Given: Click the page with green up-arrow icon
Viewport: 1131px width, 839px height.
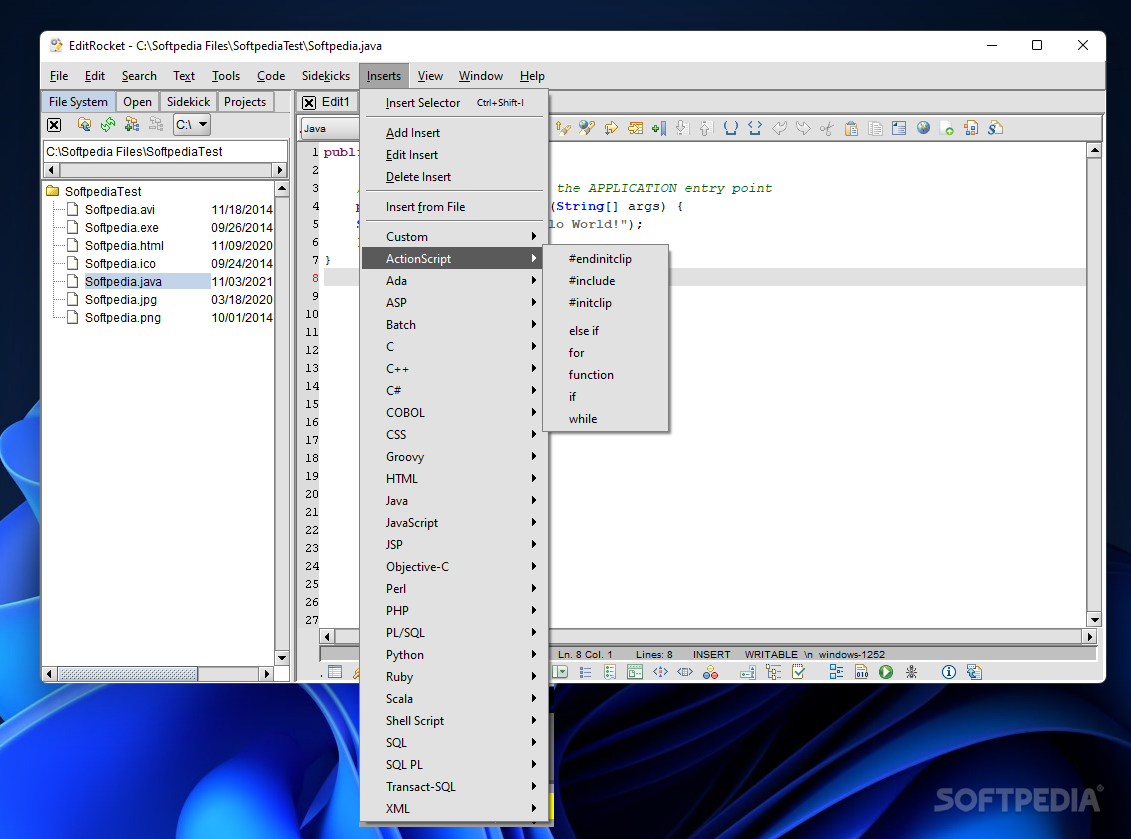Looking at the screenshot, I should [948, 128].
